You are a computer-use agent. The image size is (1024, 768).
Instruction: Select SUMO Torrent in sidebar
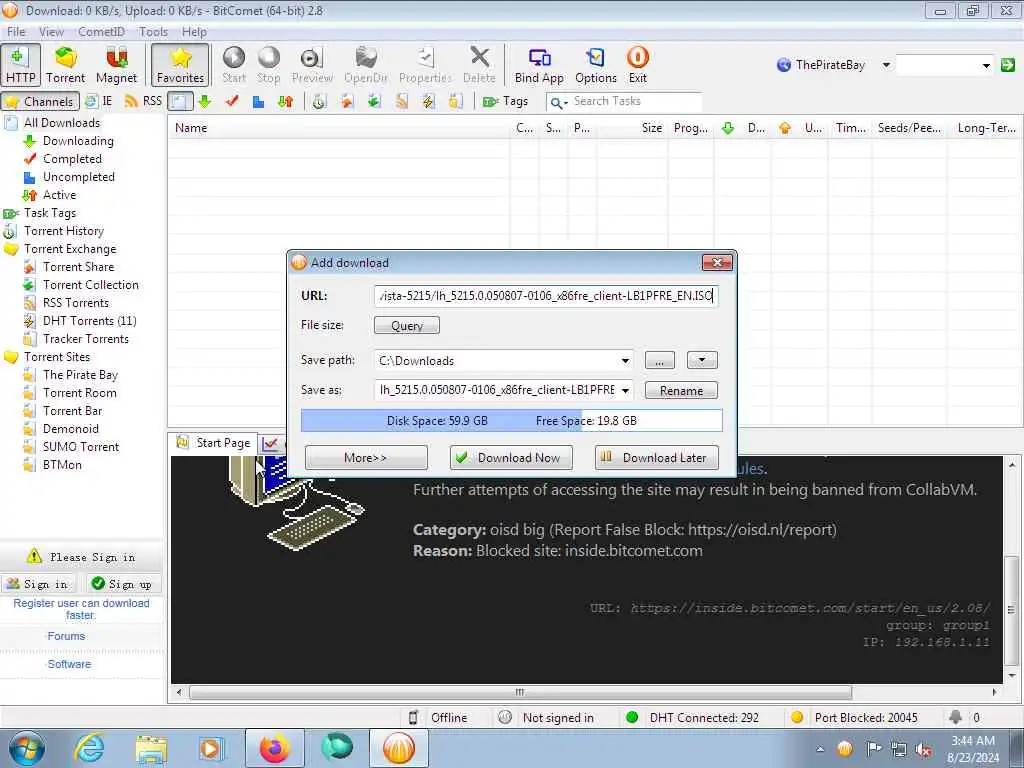81,447
